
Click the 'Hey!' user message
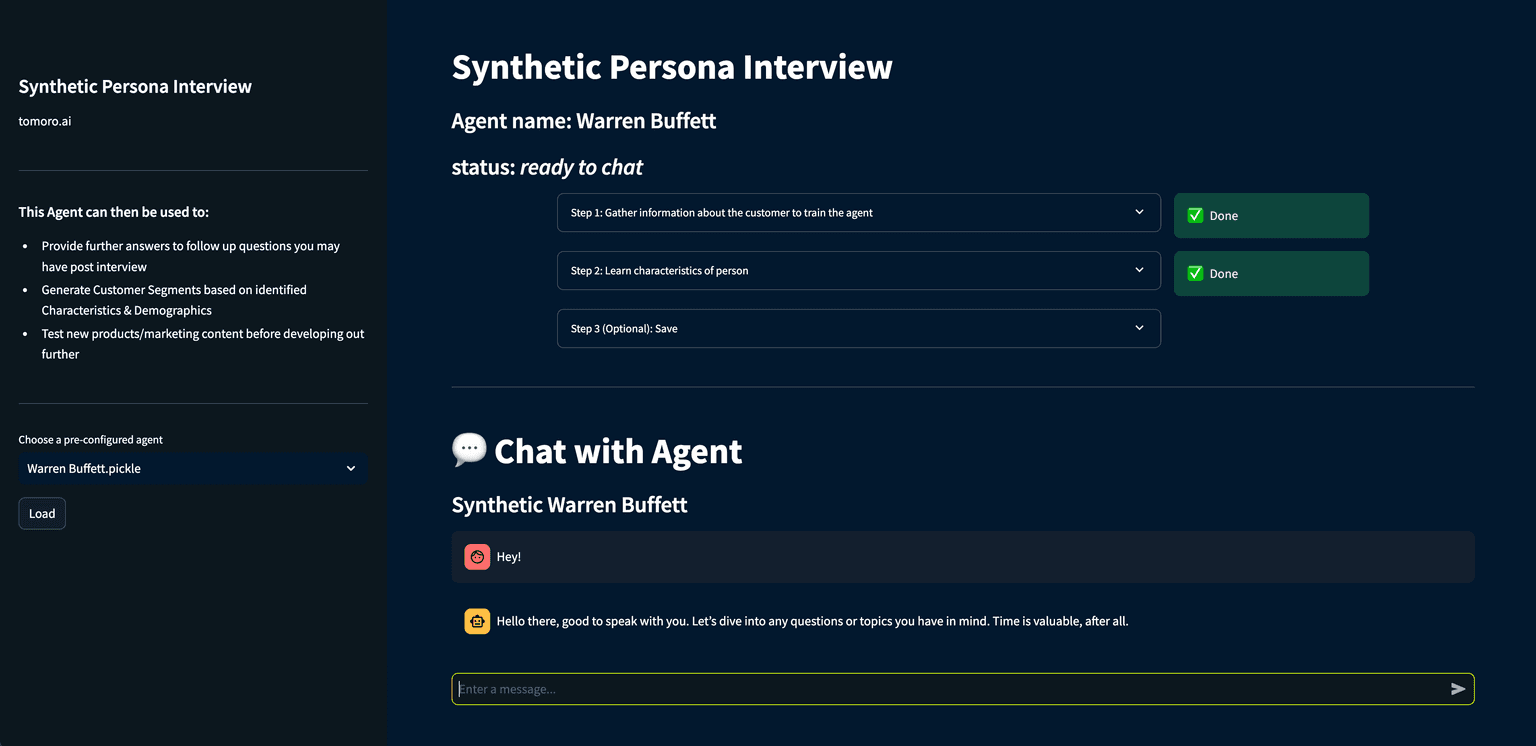point(509,557)
